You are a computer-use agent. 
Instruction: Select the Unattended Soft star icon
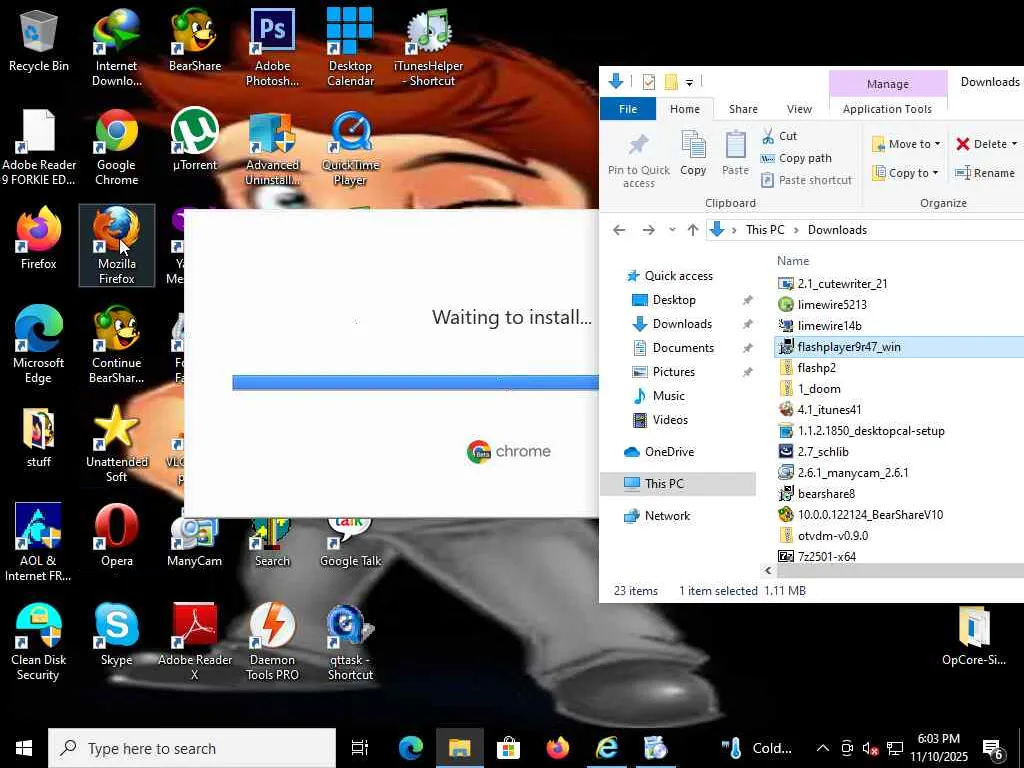(x=116, y=443)
